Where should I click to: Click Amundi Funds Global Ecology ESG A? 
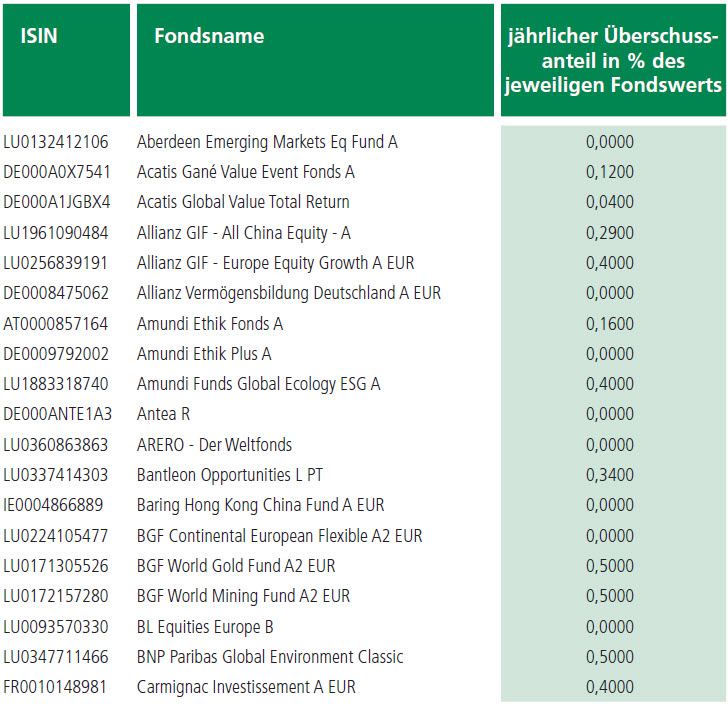tap(258, 384)
